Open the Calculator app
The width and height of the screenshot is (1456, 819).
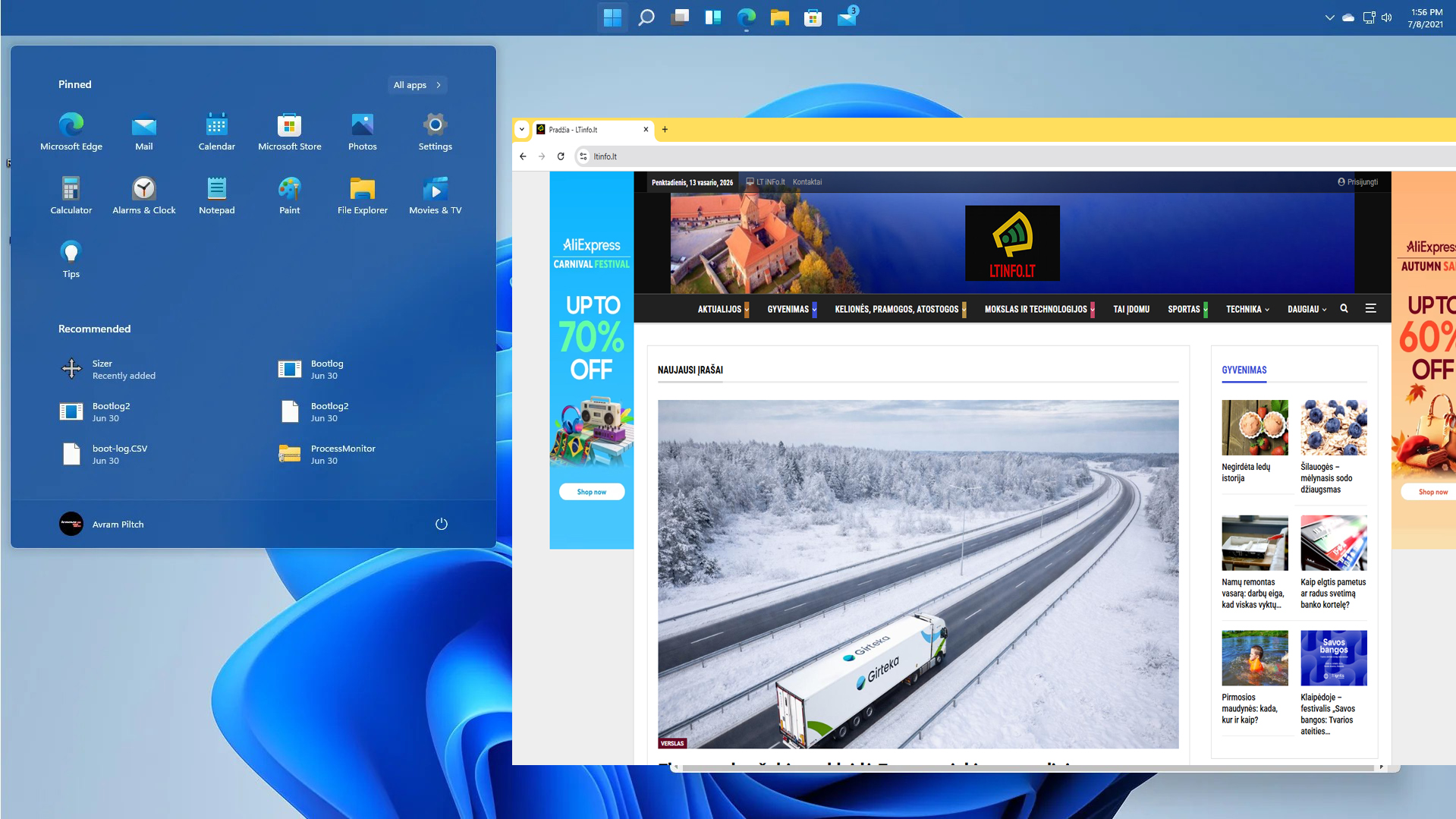click(x=71, y=195)
